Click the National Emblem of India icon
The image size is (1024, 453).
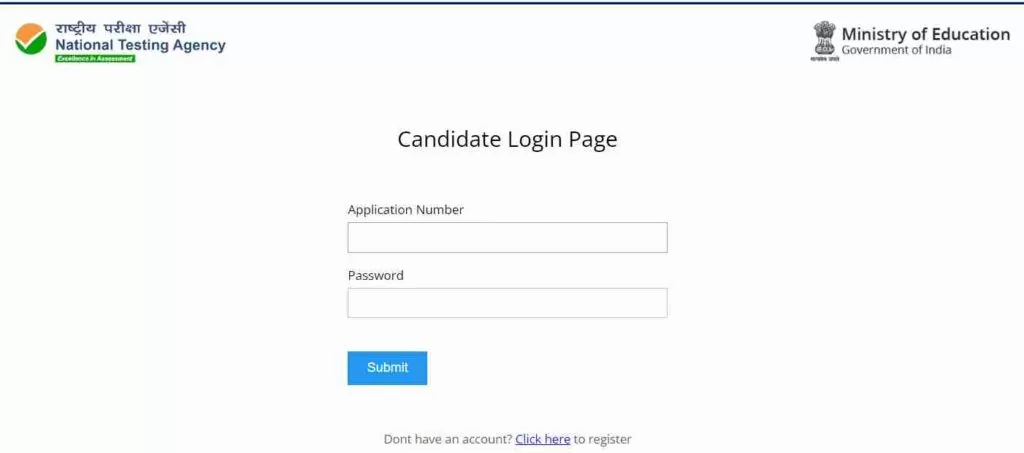[824, 38]
